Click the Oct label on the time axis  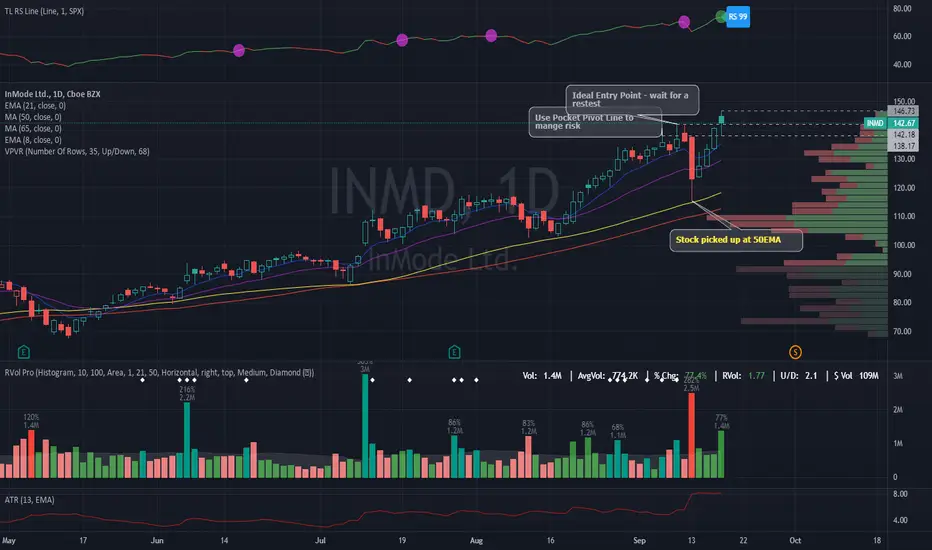tap(795, 540)
